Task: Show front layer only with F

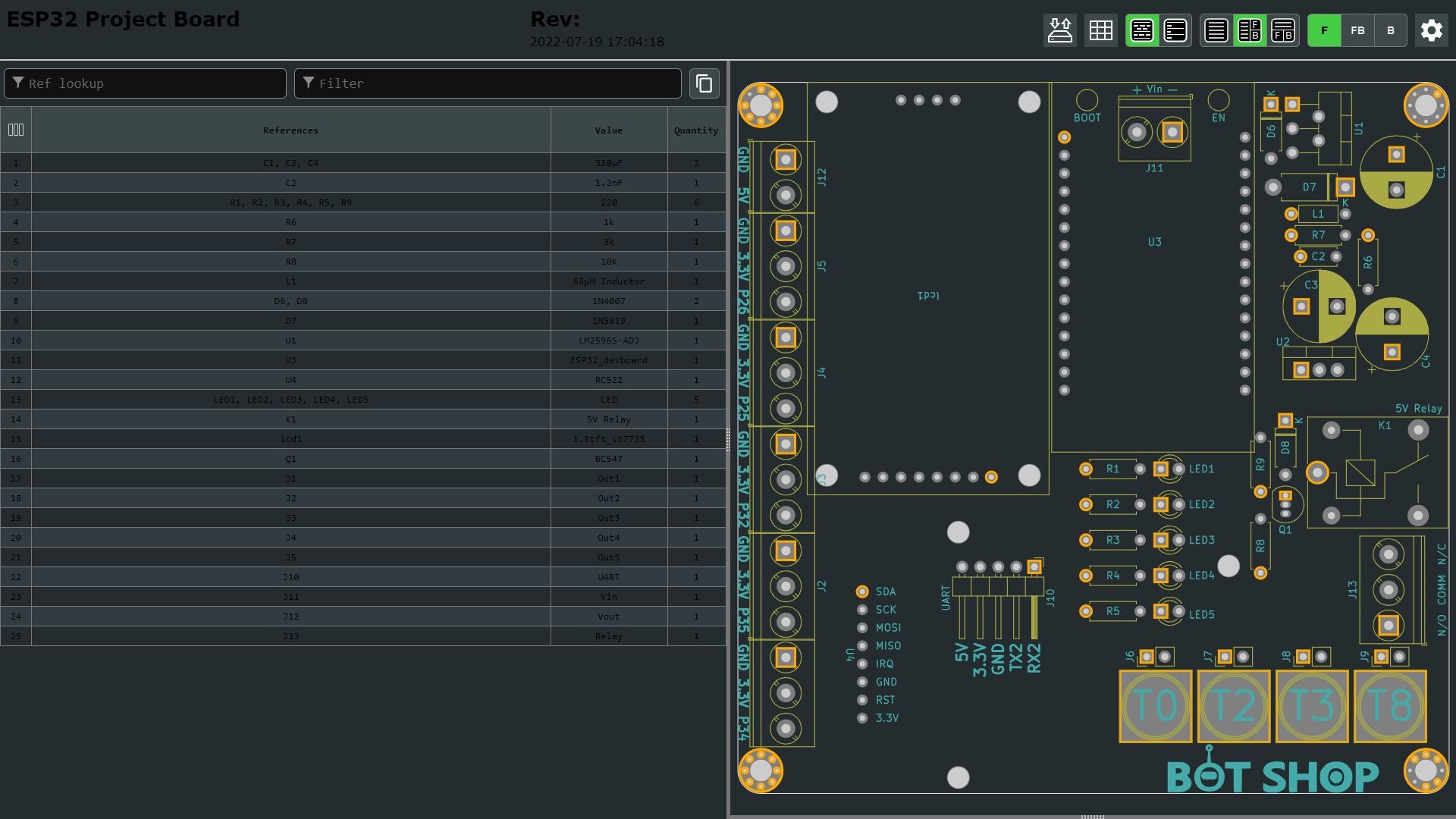Action: point(1324,31)
